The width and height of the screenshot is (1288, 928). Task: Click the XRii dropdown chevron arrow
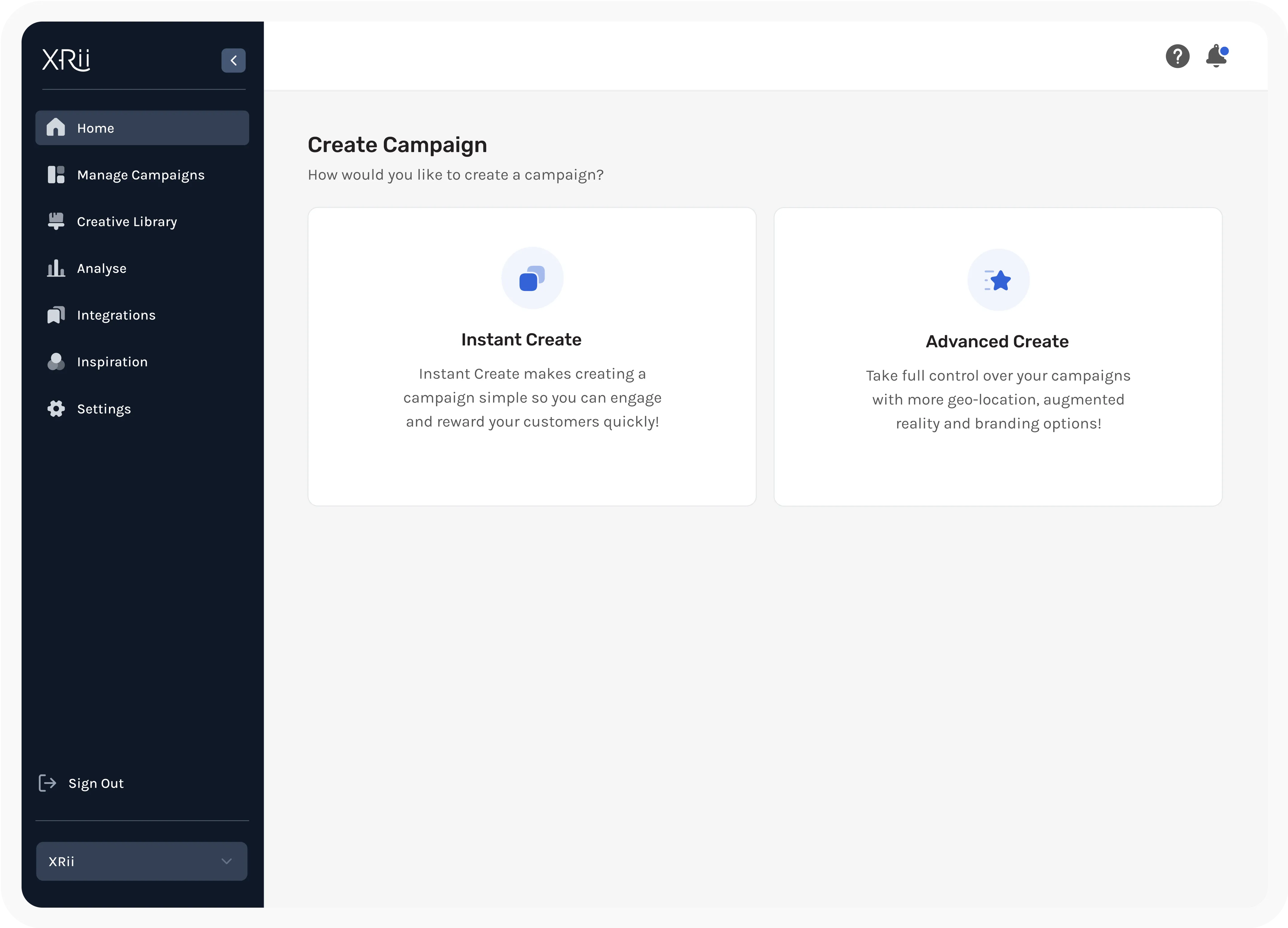pyautogui.click(x=227, y=861)
